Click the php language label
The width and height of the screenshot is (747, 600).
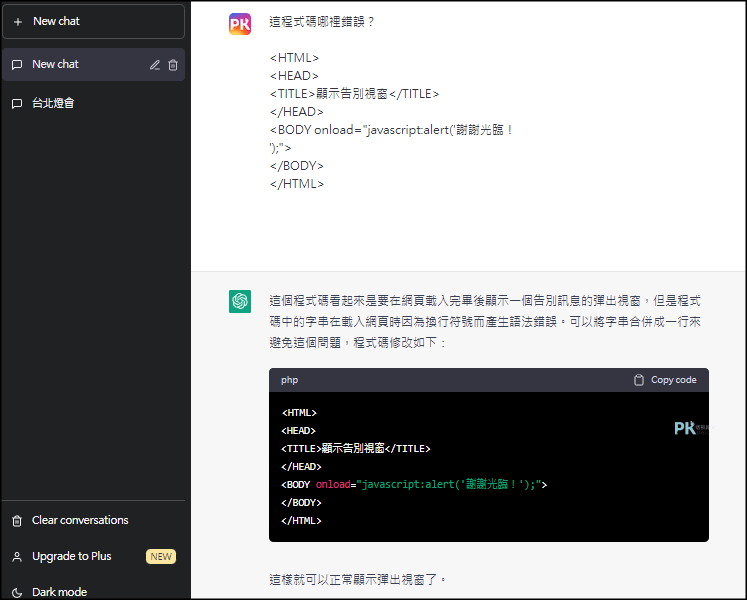(289, 380)
